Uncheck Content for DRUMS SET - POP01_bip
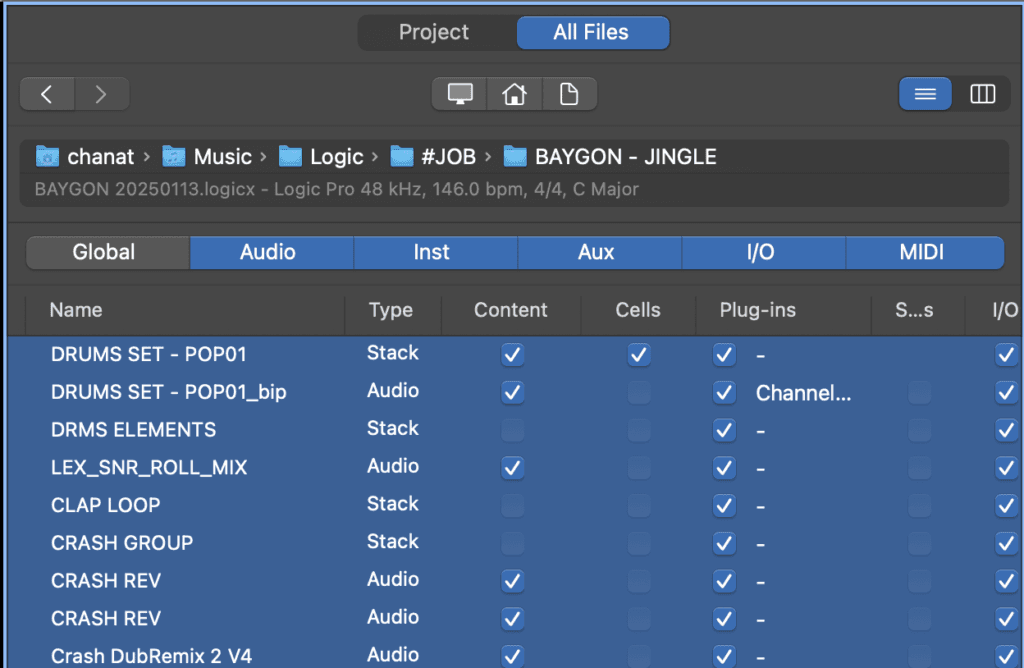 click(513, 392)
